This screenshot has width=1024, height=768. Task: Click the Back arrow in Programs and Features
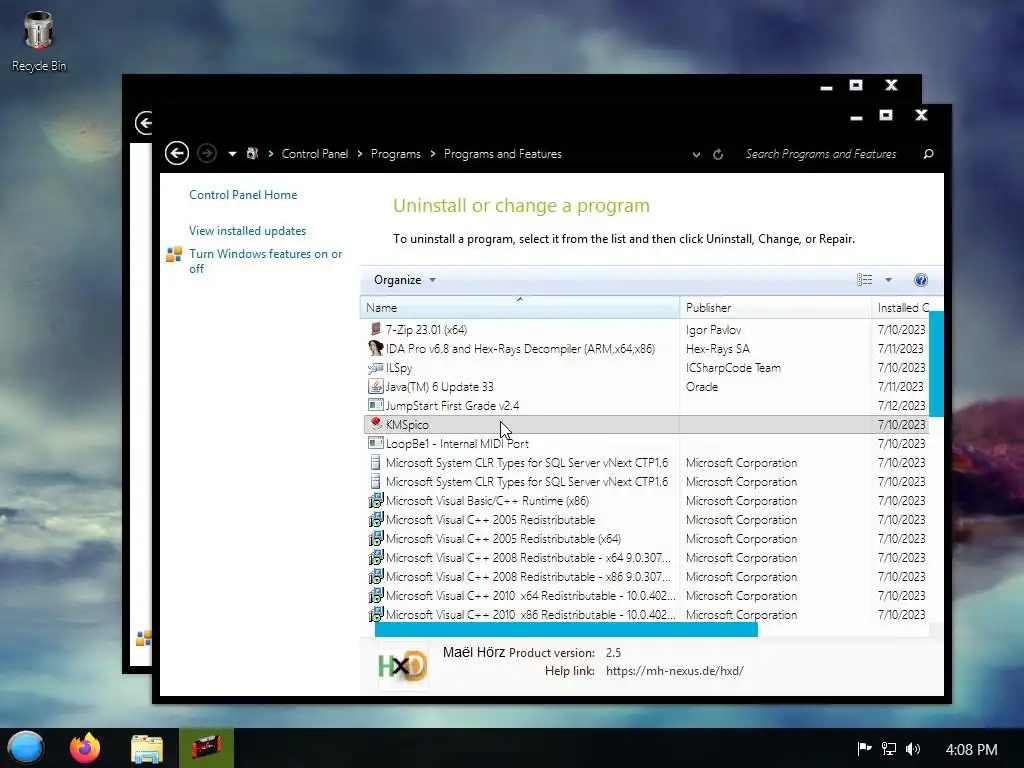[x=176, y=153]
